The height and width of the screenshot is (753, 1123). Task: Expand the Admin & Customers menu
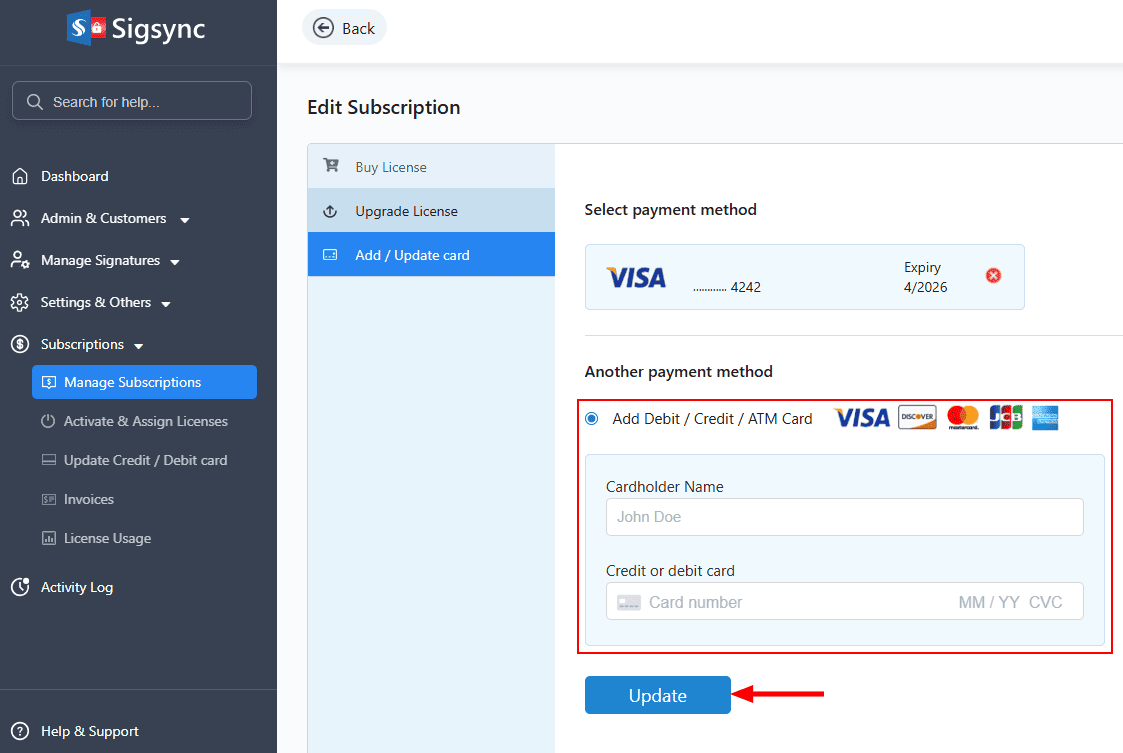point(184,220)
